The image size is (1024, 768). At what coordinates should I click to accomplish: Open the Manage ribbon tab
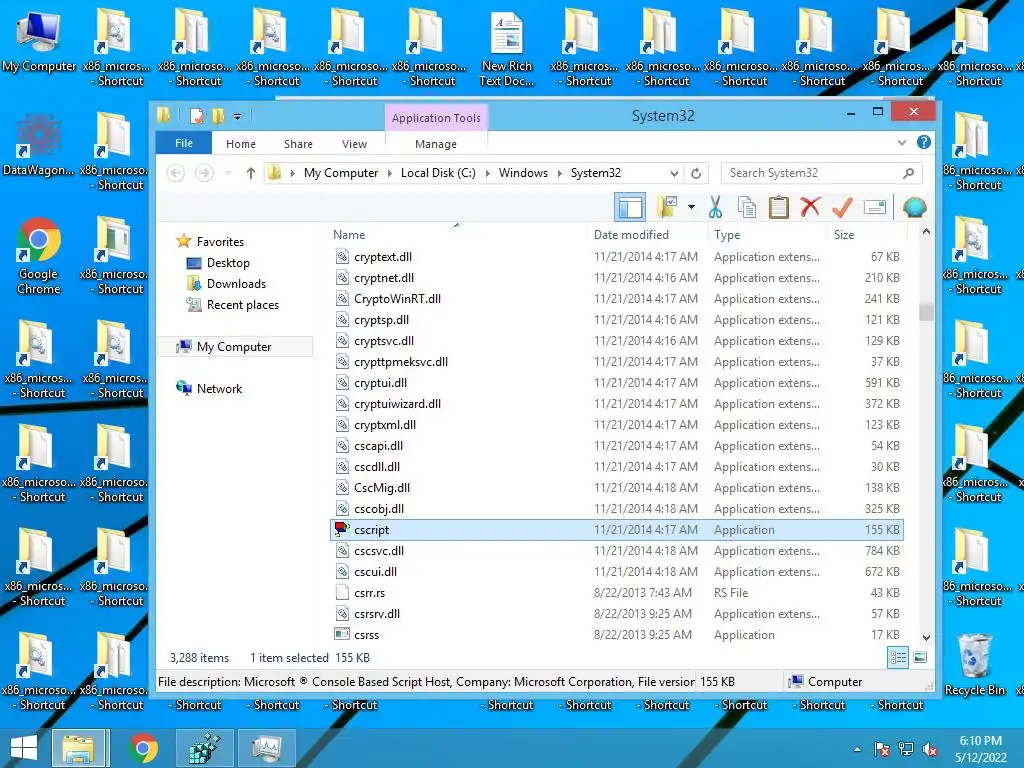tap(436, 144)
